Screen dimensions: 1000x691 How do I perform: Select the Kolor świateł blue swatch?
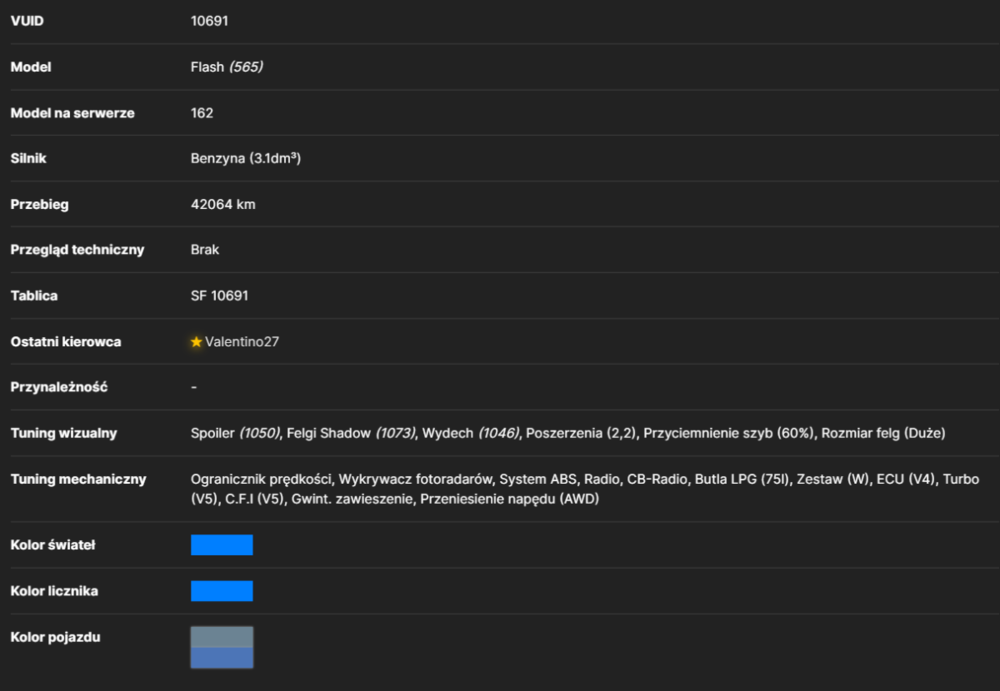coord(222,545)
